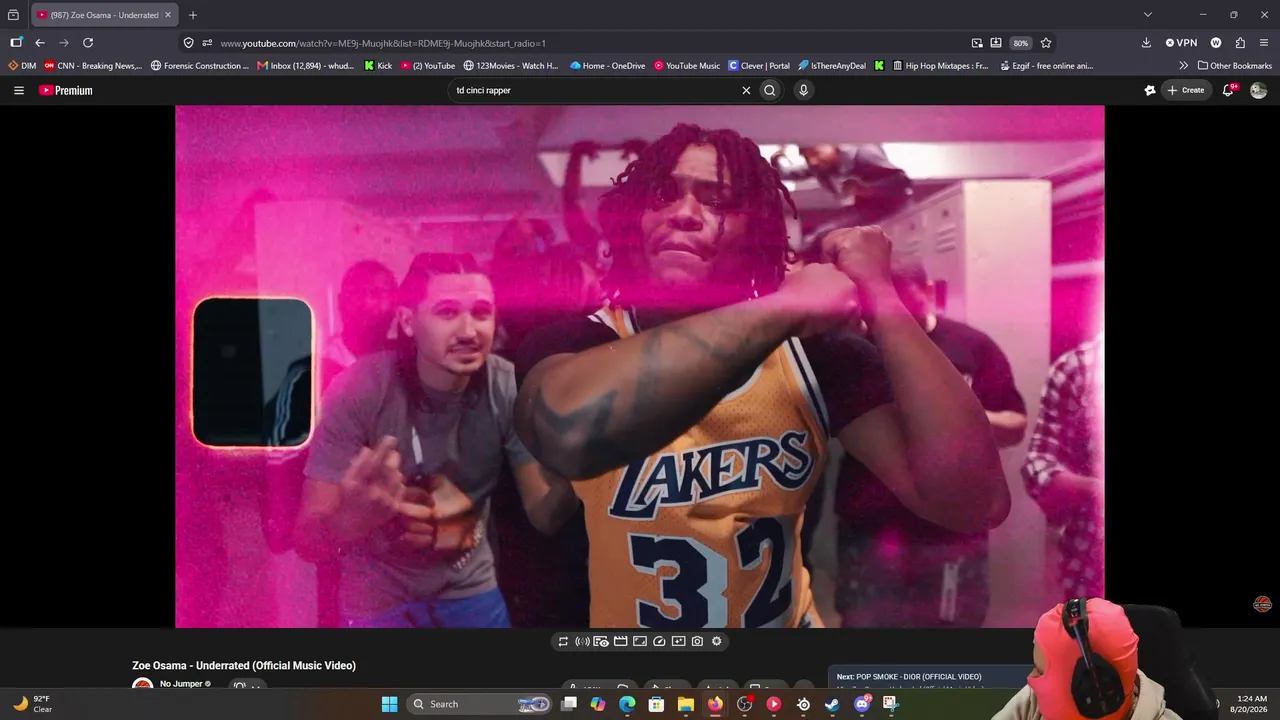Screen dimensions: 1280x720
Task: Open Copilot from the taskbar
Action: pos(598,704)
